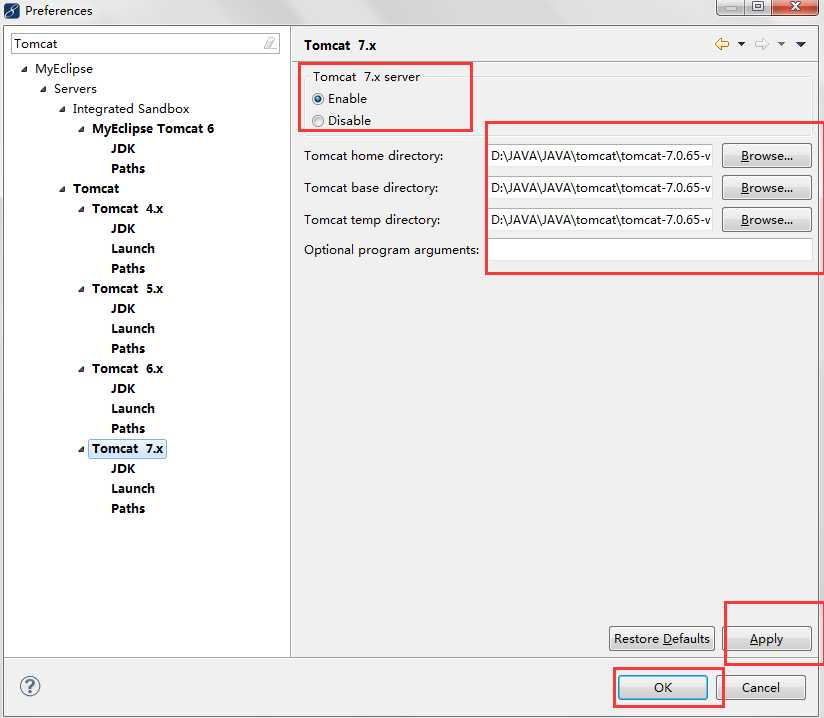Open the forward history dropdown arrow
The image size is (824, 718).
point(781,44)
